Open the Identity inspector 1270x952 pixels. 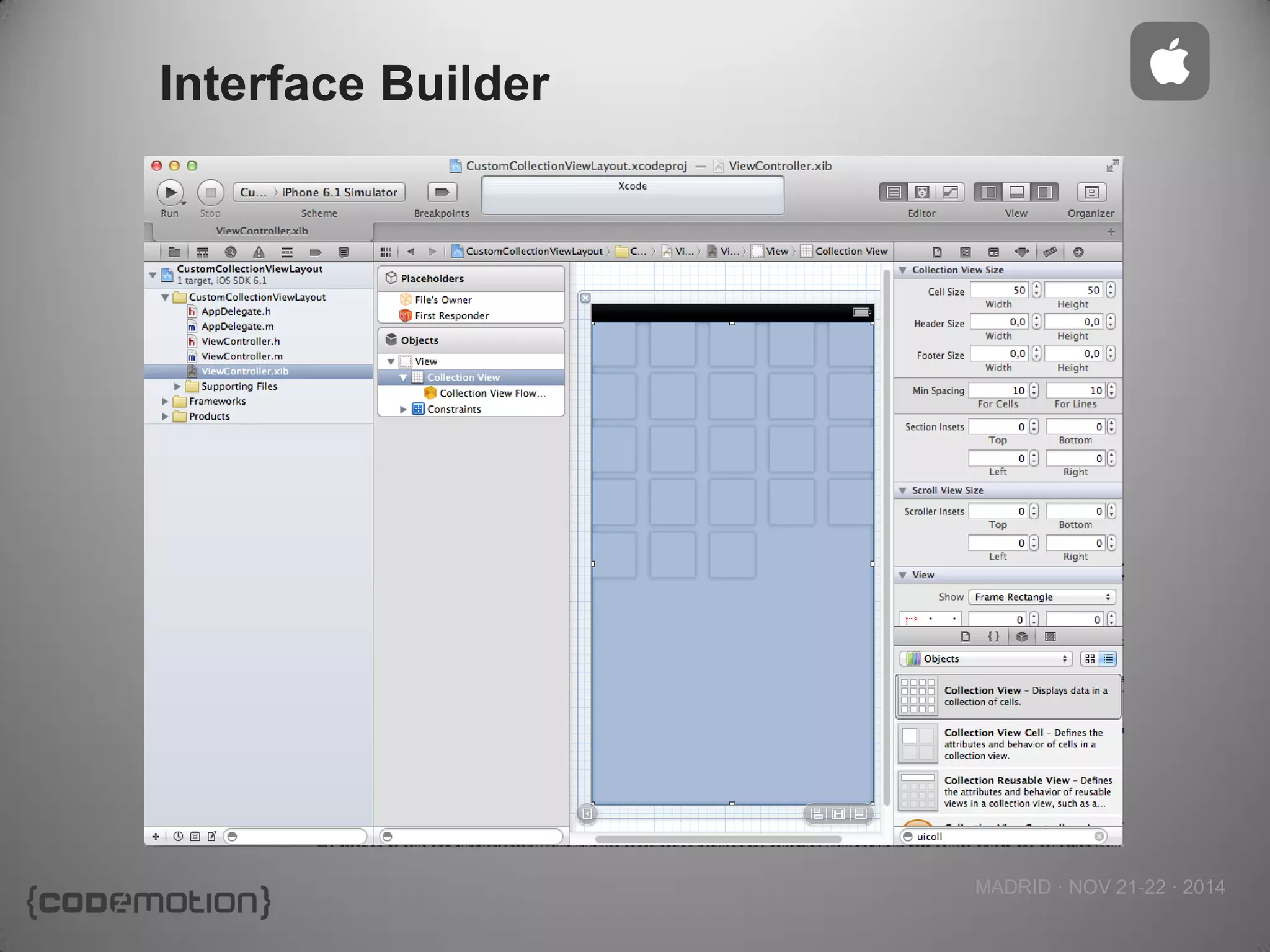point(993,252)
